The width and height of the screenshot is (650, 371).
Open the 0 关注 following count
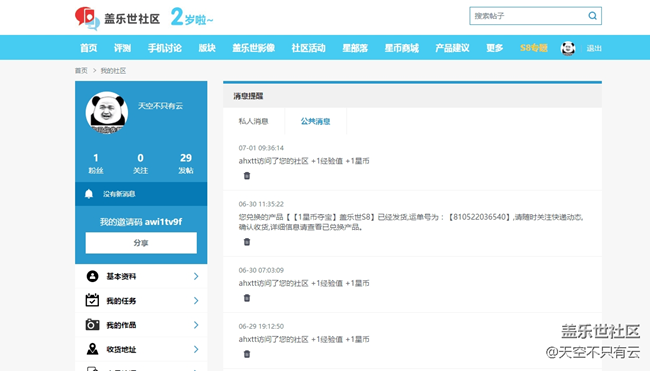click(141, 163)
